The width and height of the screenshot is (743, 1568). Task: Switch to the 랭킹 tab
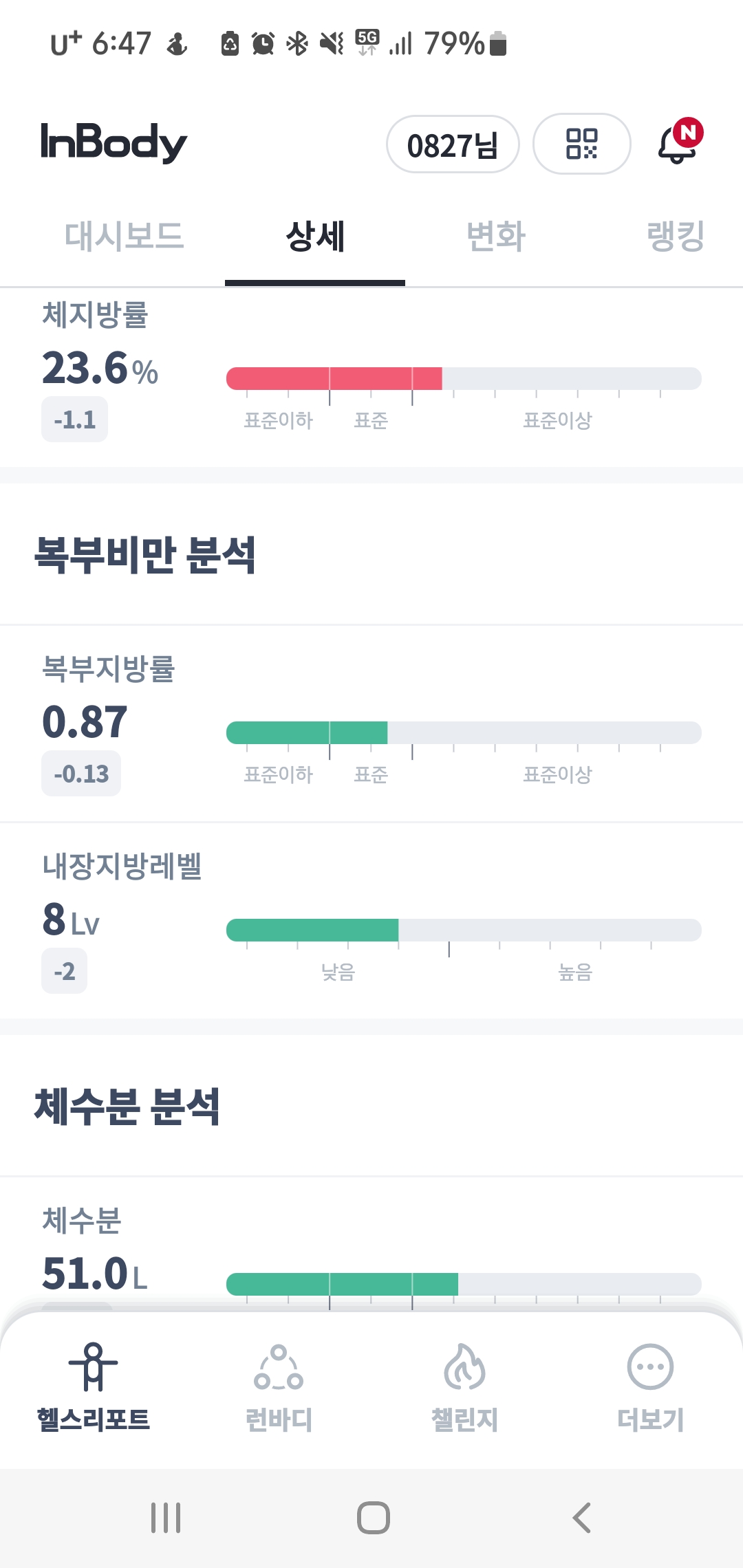676,236
